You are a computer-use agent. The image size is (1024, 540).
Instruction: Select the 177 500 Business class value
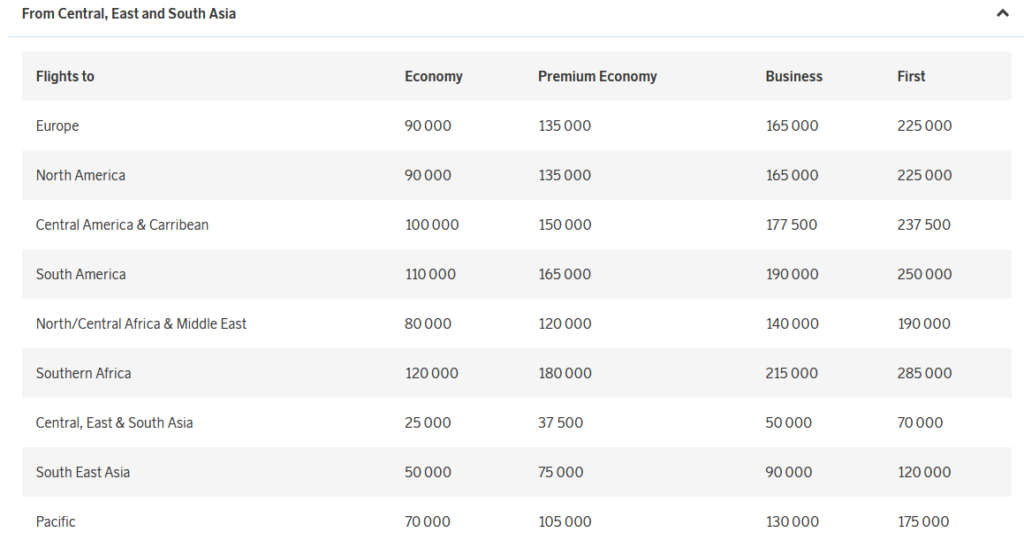791,225
